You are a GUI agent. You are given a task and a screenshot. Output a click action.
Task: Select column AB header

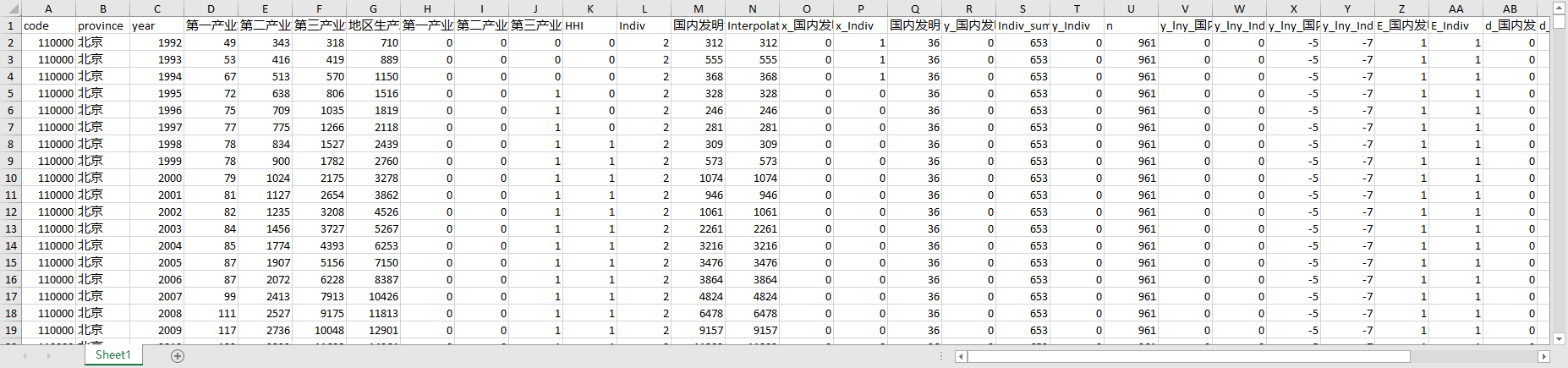[1510, 8]
